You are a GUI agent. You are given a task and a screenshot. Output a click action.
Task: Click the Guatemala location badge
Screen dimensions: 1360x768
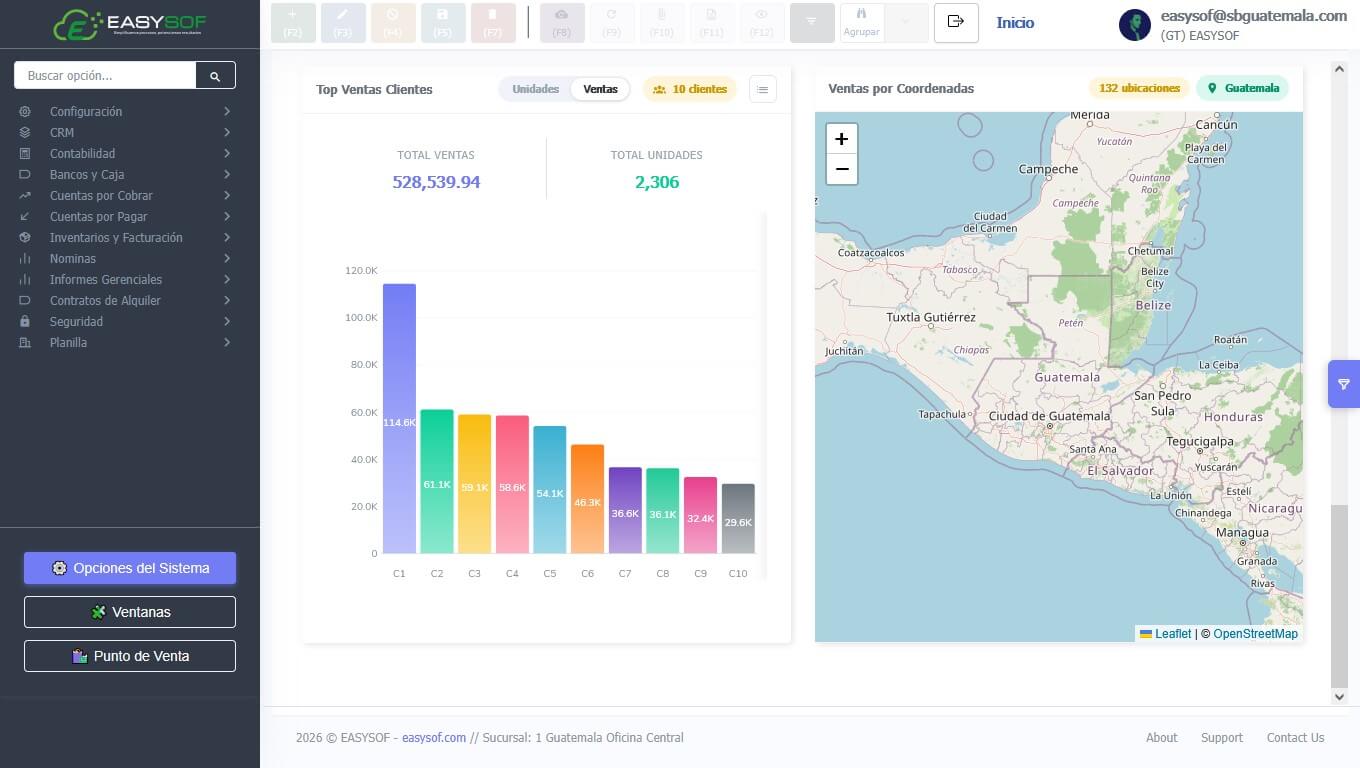pos(1242,88)
